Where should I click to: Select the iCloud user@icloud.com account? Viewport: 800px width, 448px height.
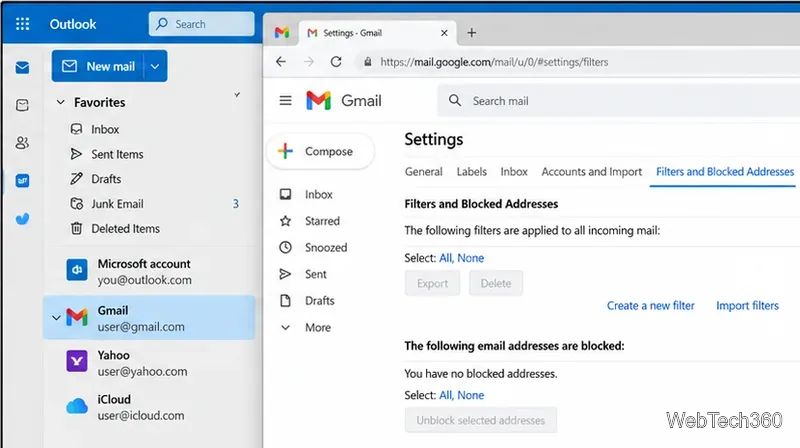click(x=149, y=407)
